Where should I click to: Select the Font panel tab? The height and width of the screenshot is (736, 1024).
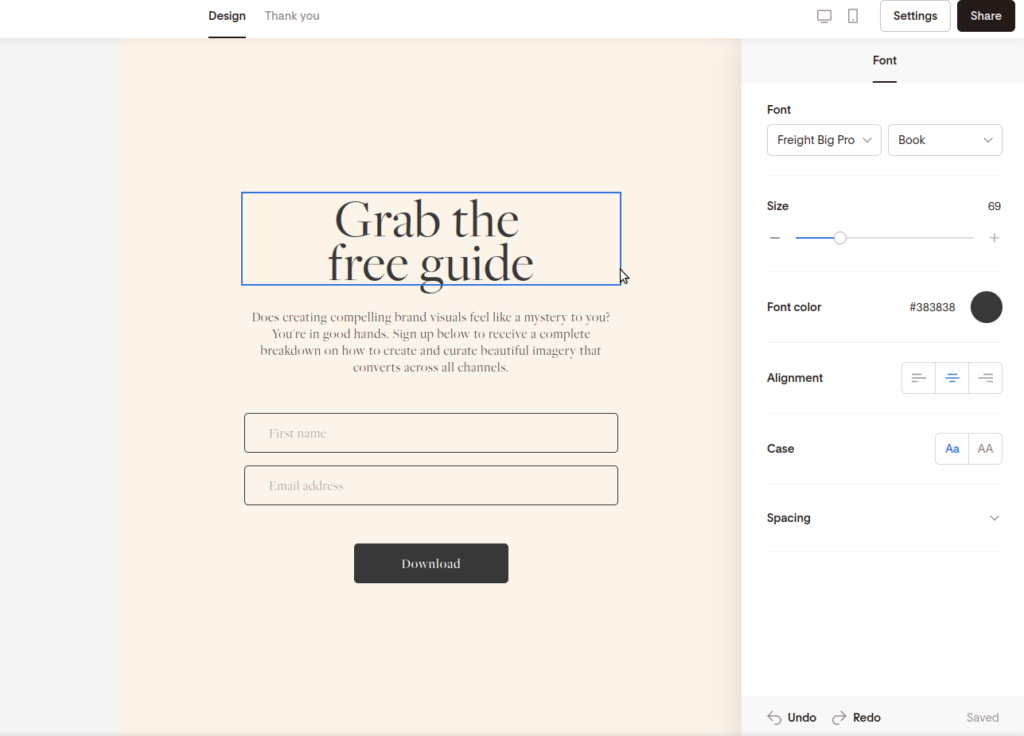tap(885, 61)
